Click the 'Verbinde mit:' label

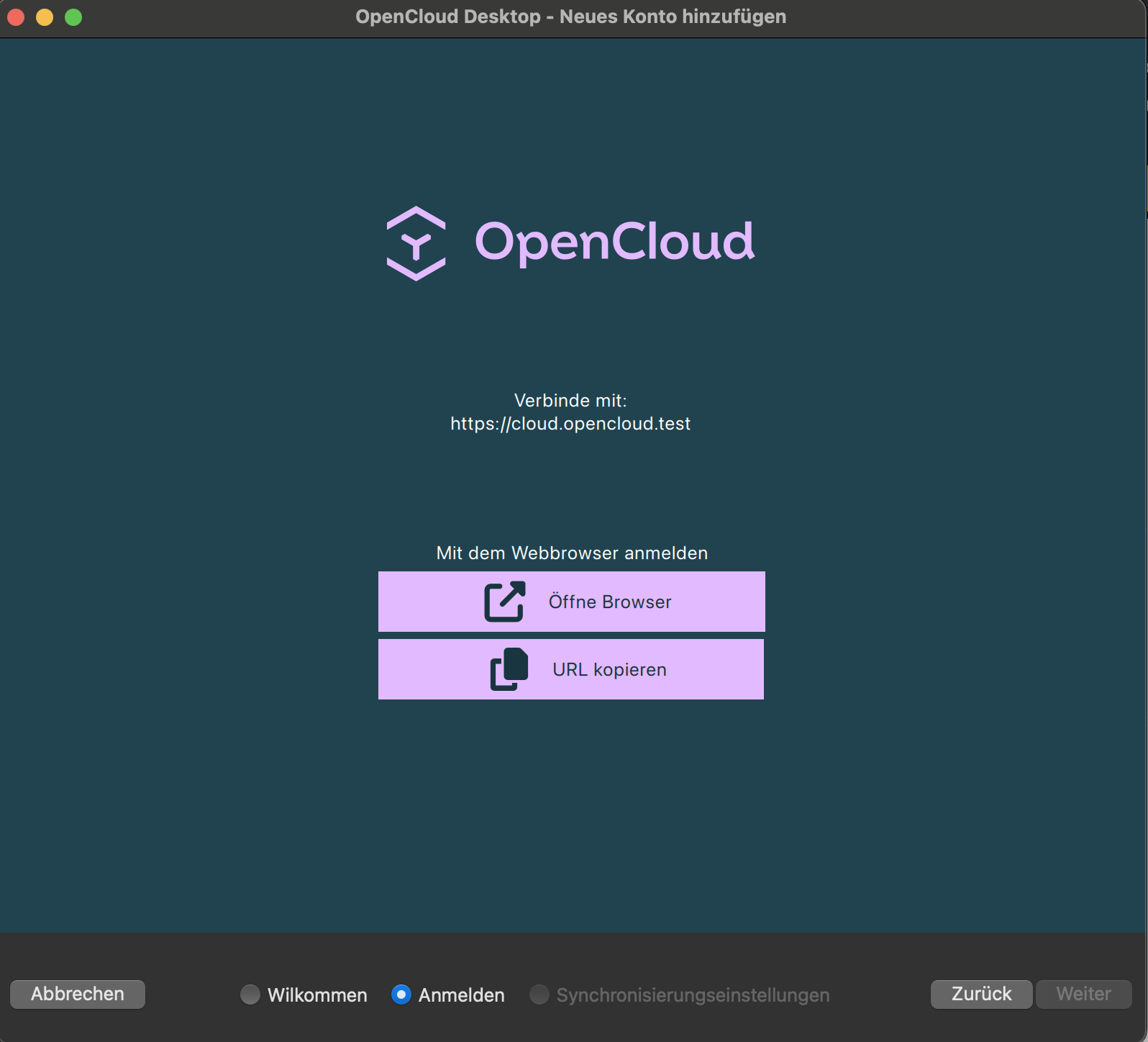570,401
